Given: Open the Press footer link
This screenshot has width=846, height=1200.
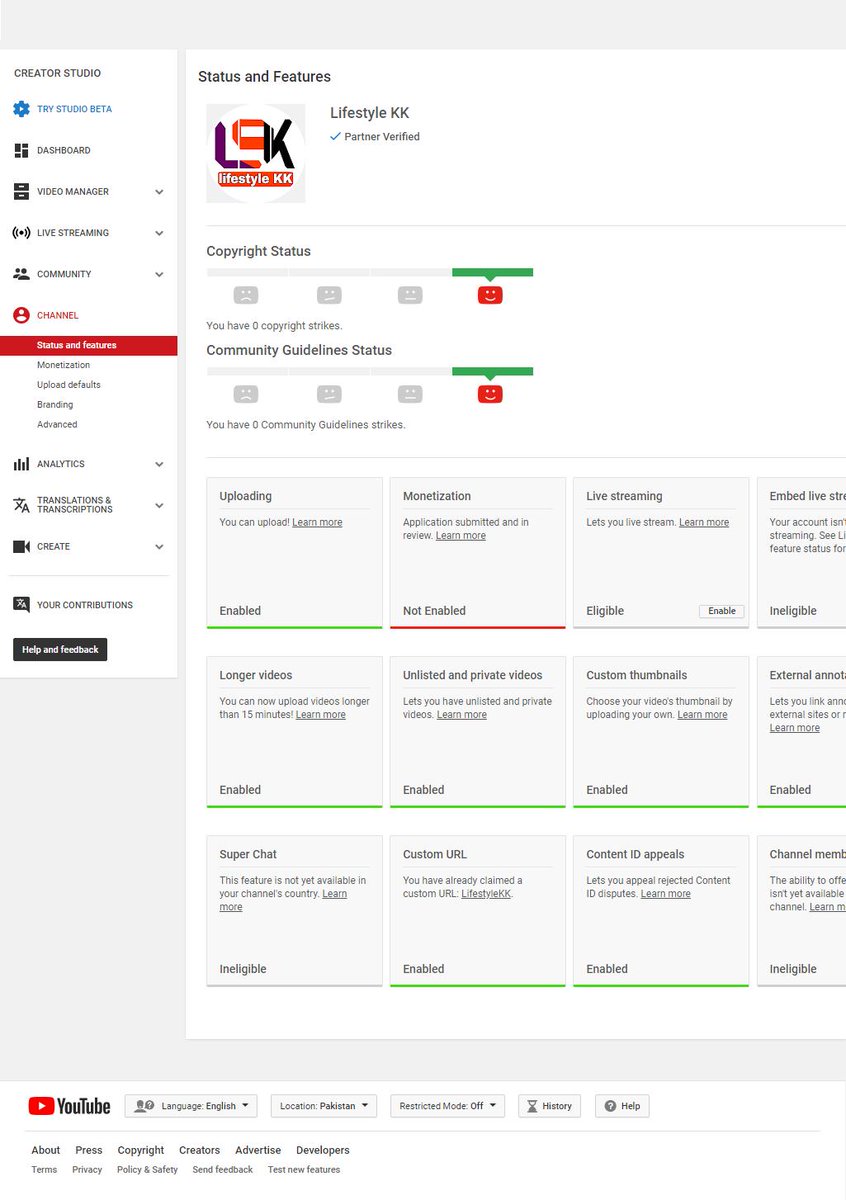Looking at the screenshot, I should coord(89,1150).
